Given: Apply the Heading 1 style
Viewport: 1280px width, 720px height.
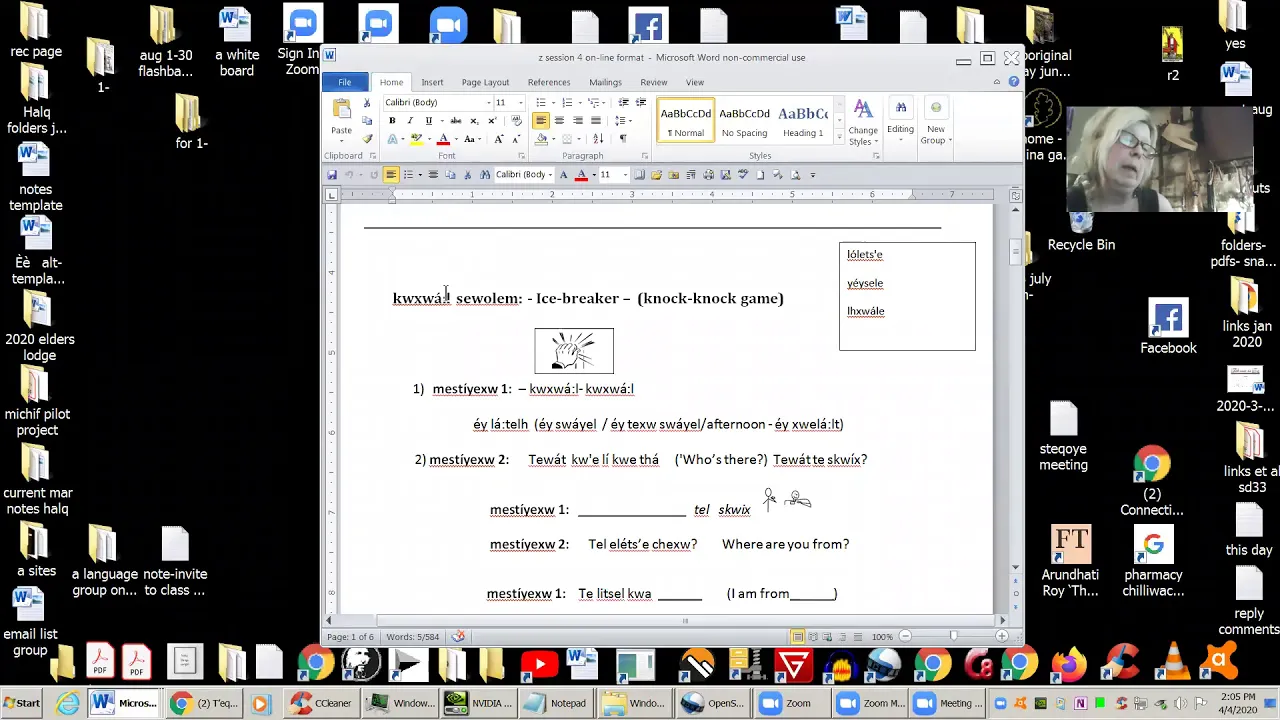Looking at the screenshot, I should (x=803, y=122).
